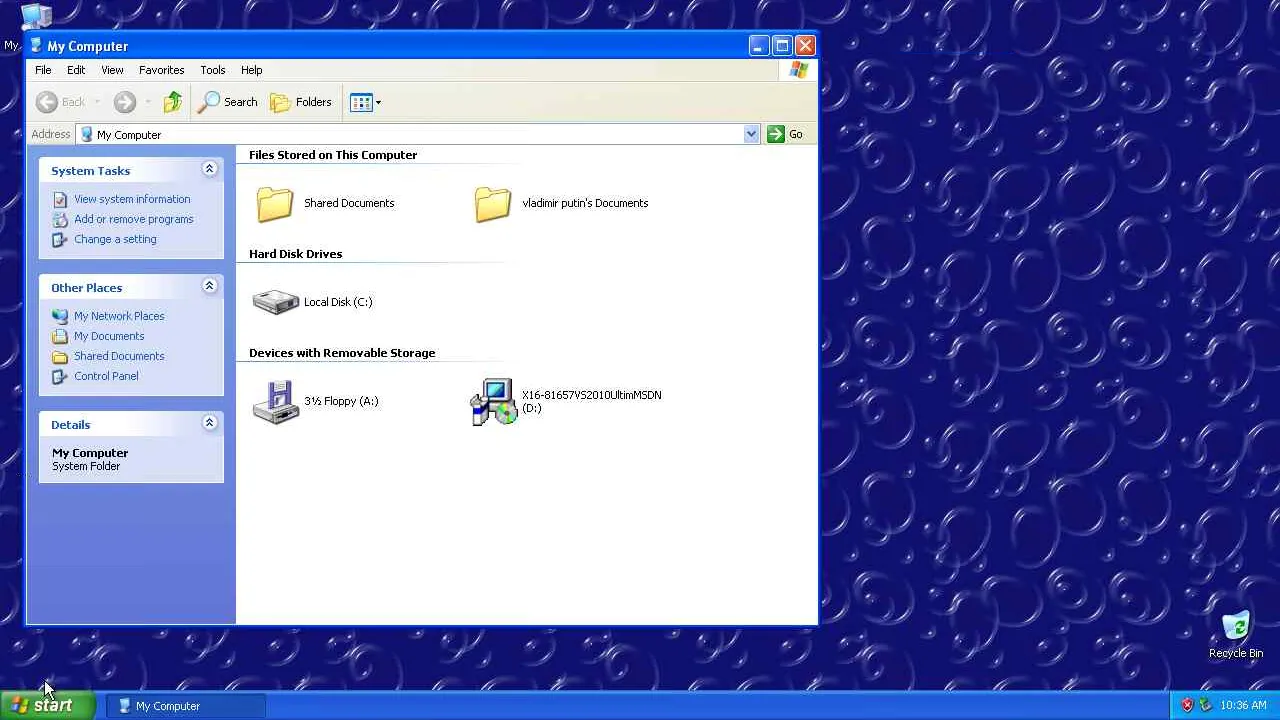This screenshot has height=720, width=1280.
Task: Click My Network Places globe icon
Action: (60, 316)
